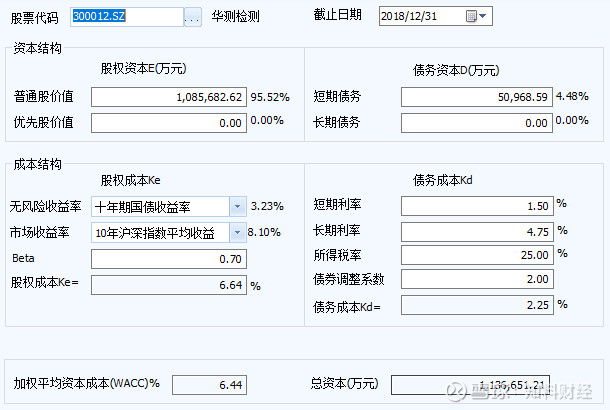Click the 股权资本E(万元) heading

(x=144, y=68)
